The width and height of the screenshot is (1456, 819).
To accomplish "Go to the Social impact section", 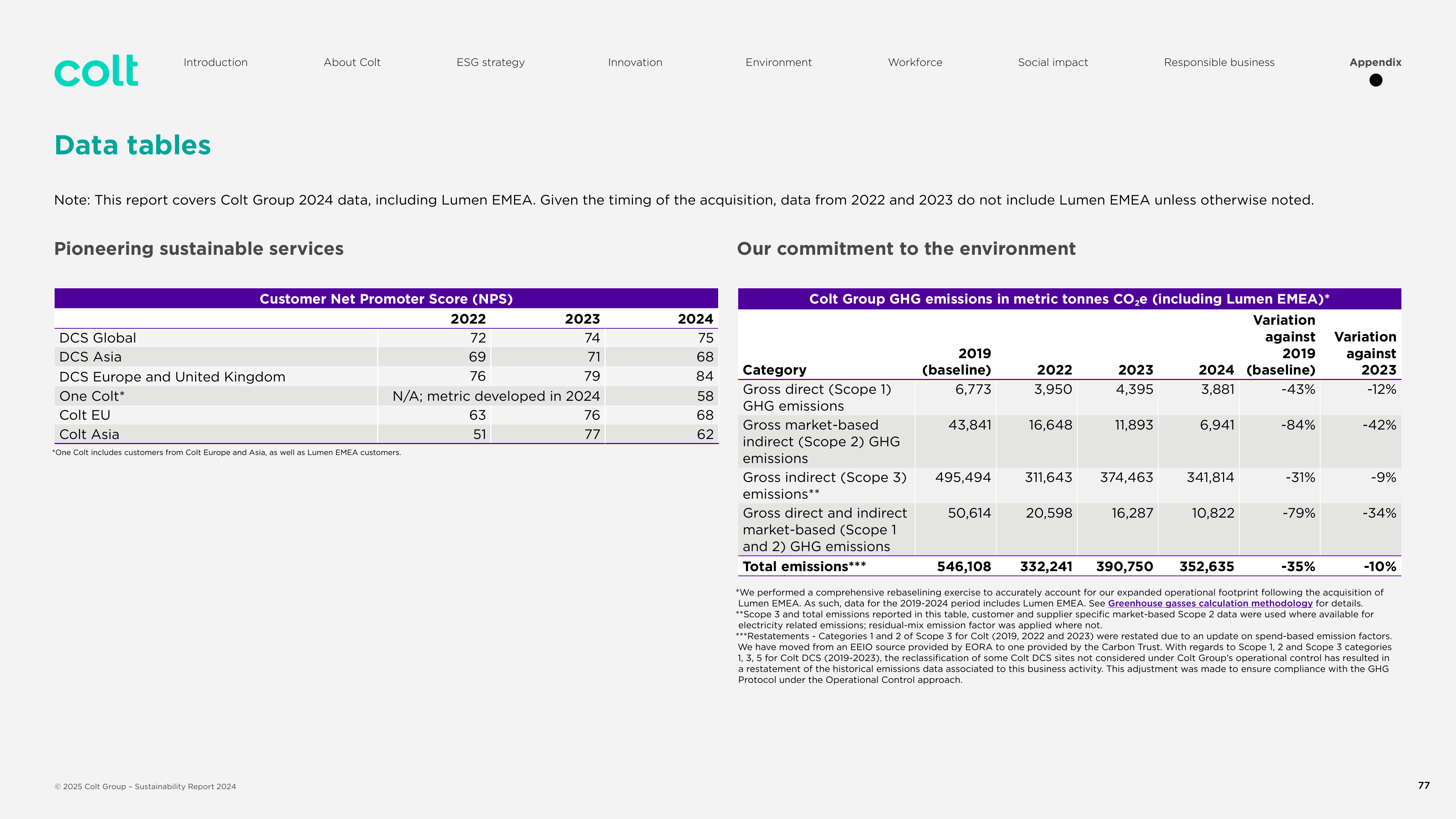I will 1053,62.
